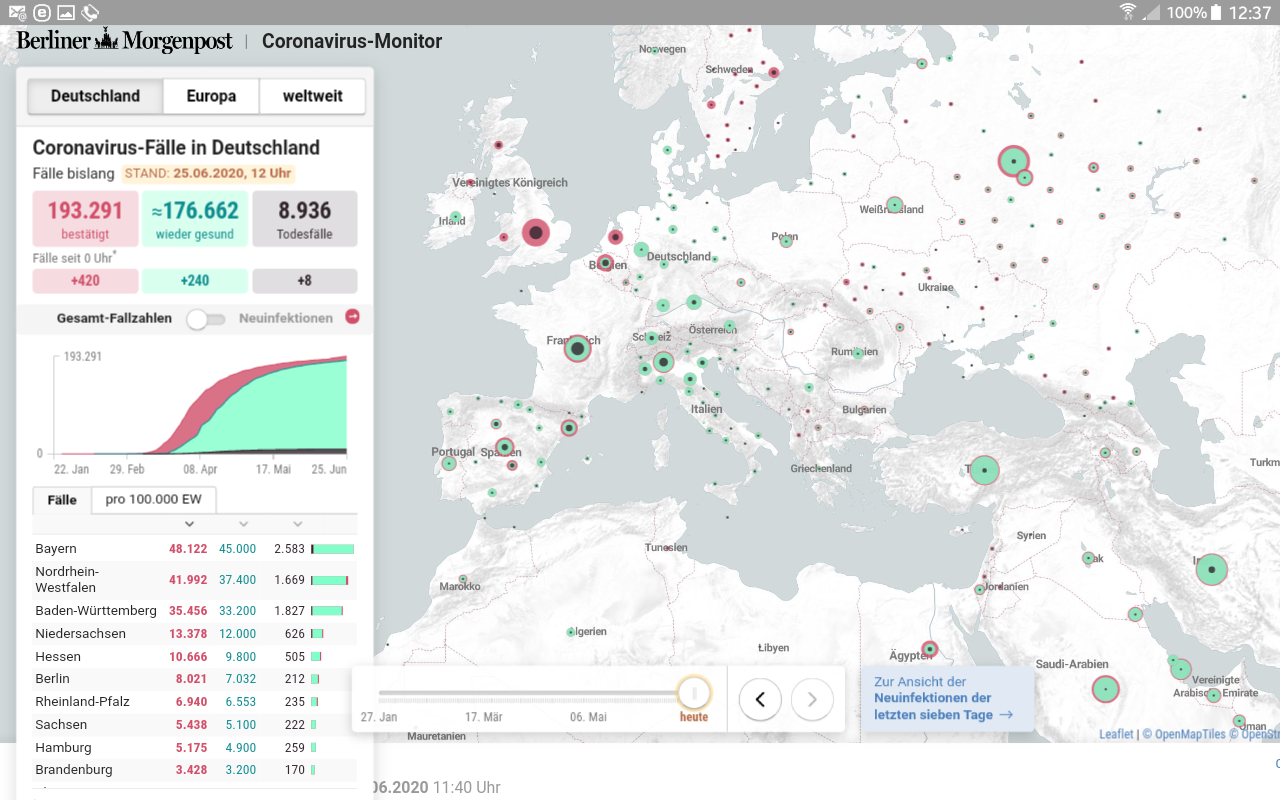
Task: Select the Bayern row
Action: [x=195, y=549]
